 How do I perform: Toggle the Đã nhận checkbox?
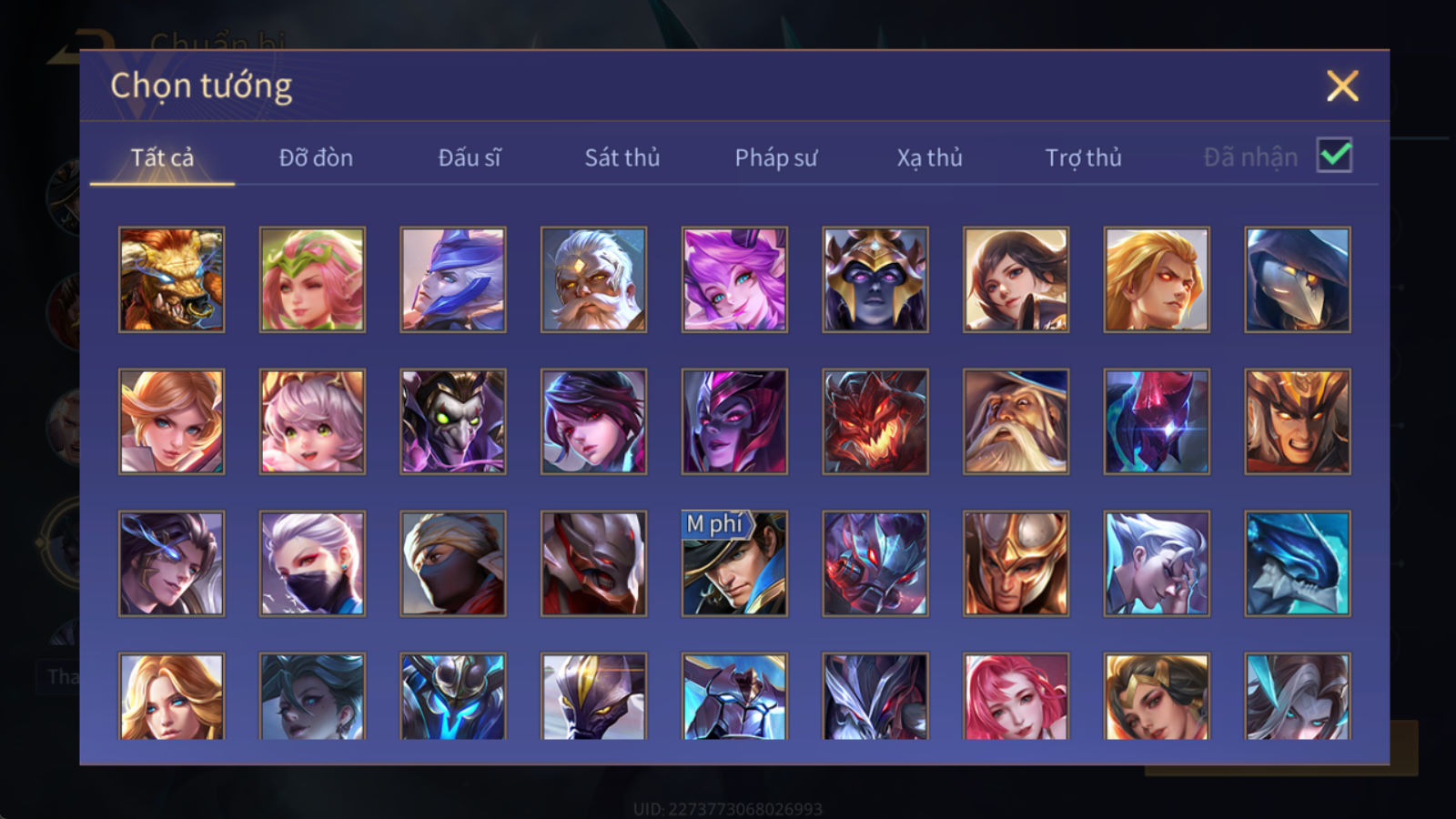point(1335,156)
